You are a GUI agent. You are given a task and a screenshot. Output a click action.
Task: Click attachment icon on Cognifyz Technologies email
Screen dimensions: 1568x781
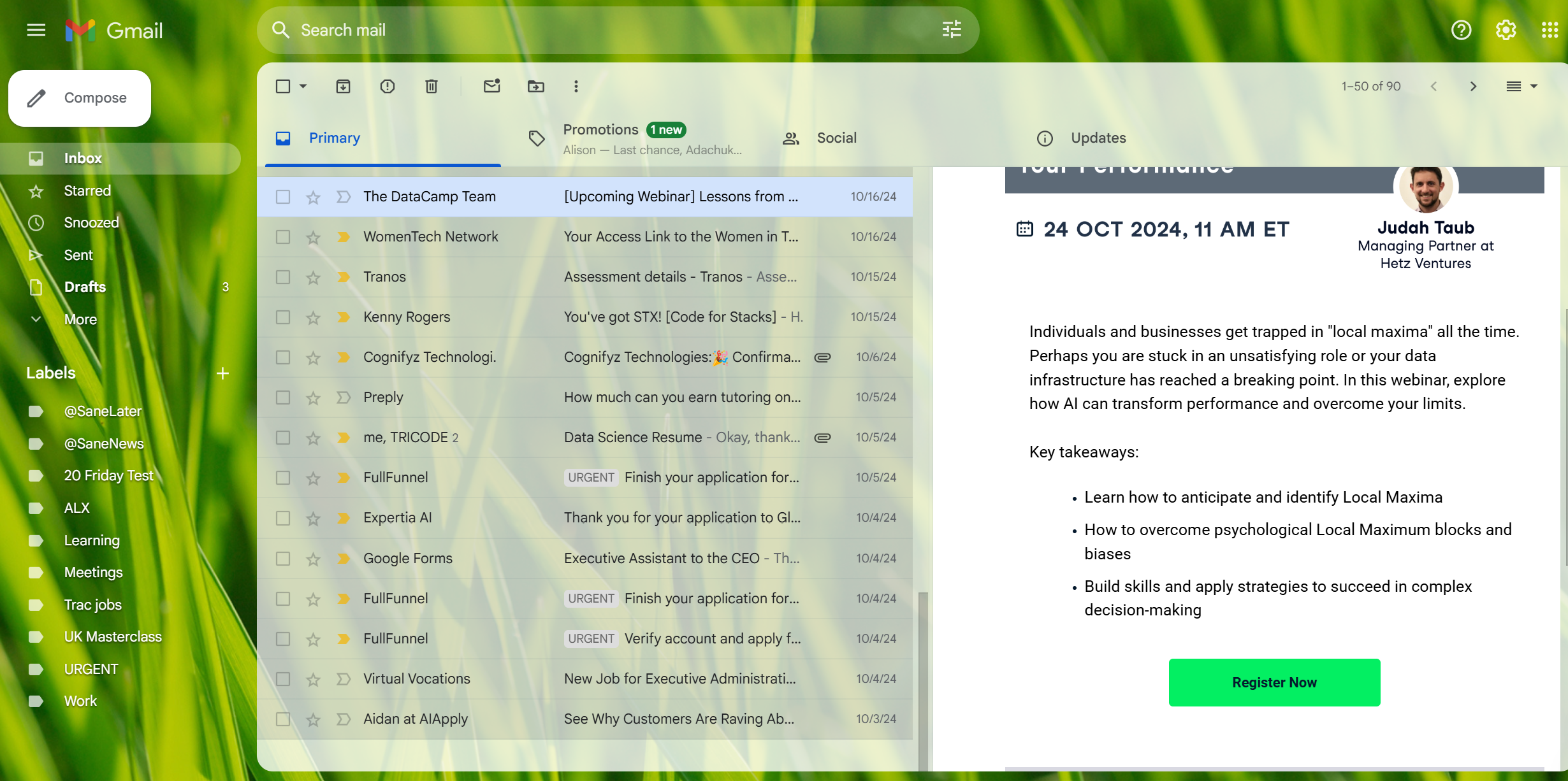pyautogui.click(x=822, y=357)
